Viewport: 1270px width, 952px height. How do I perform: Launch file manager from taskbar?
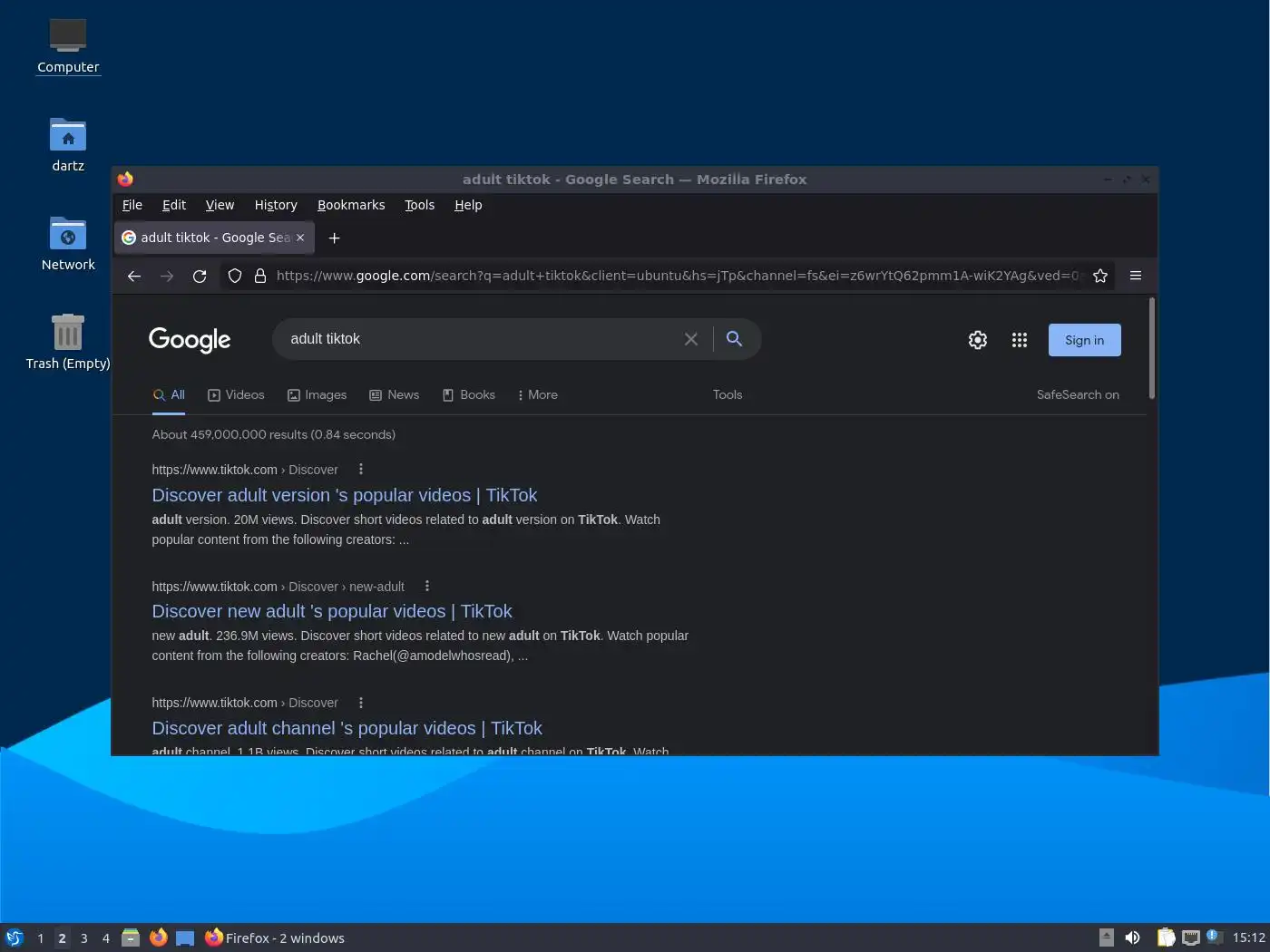131,938
